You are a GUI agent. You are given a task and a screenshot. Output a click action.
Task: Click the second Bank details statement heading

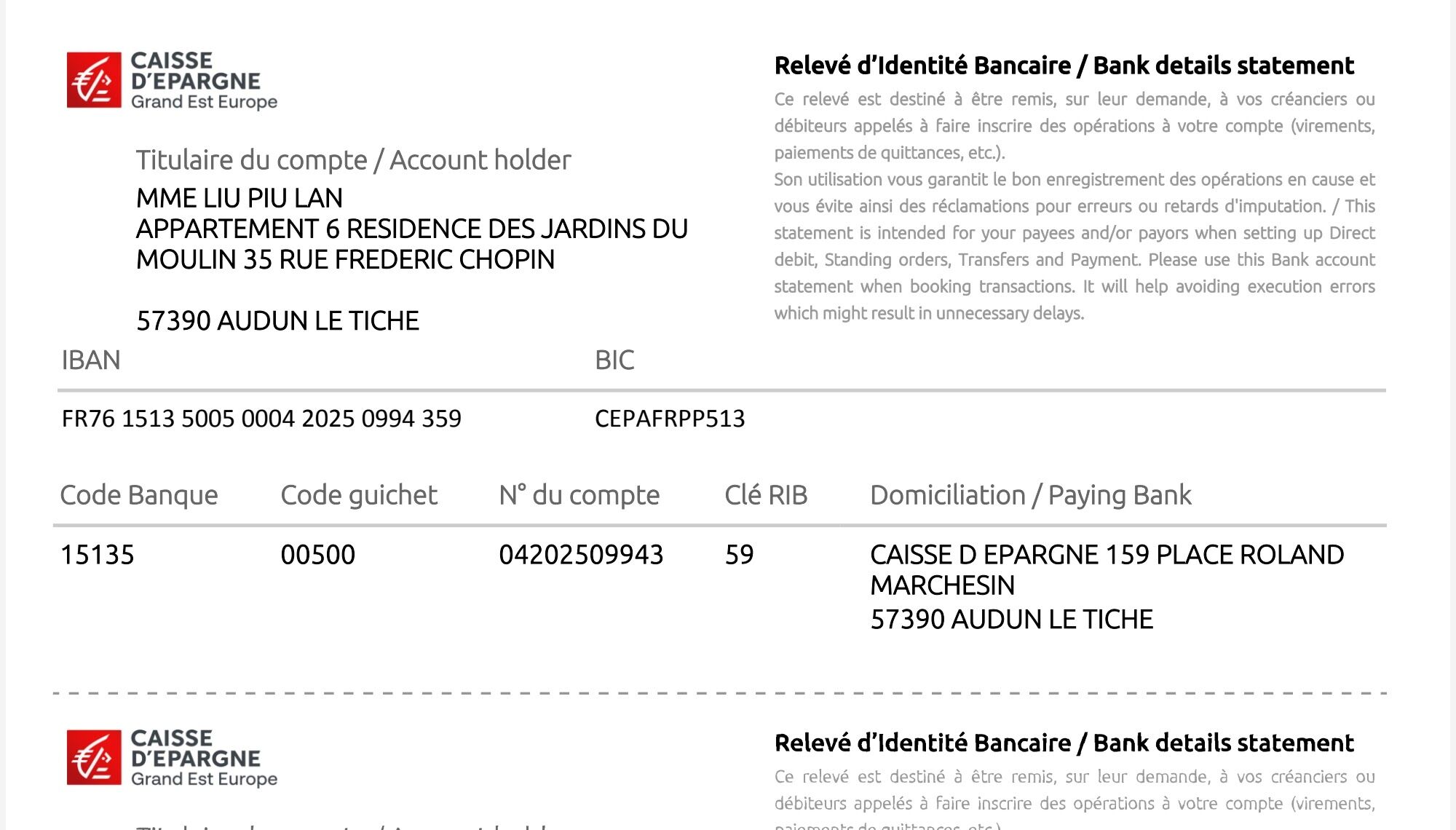pos(1064,743)
